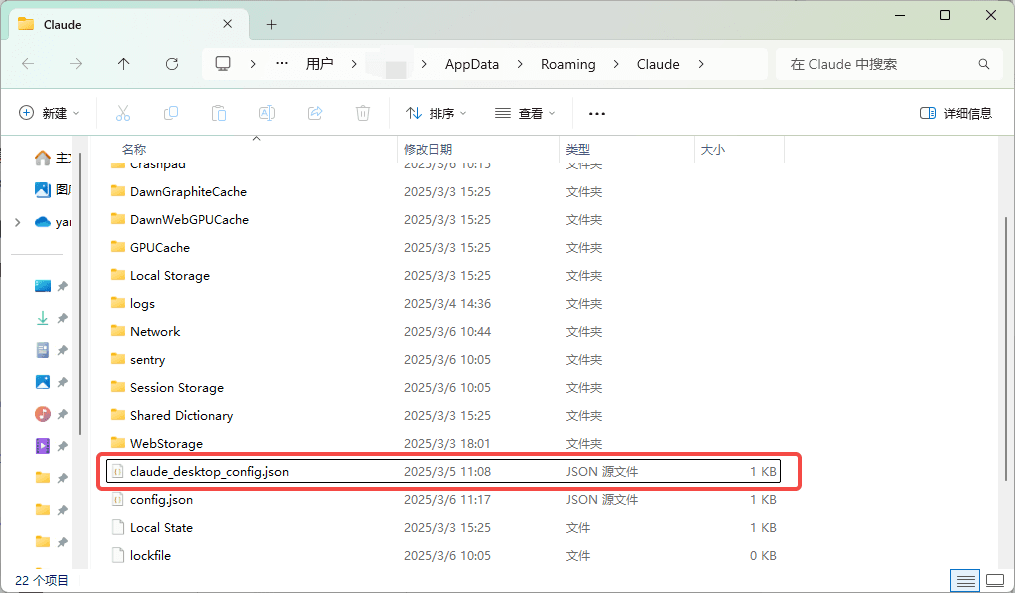Viewport: 1015px width, 593px height.
Task: Click the Share icon in toolbar
Action: (x=315, y=113)
